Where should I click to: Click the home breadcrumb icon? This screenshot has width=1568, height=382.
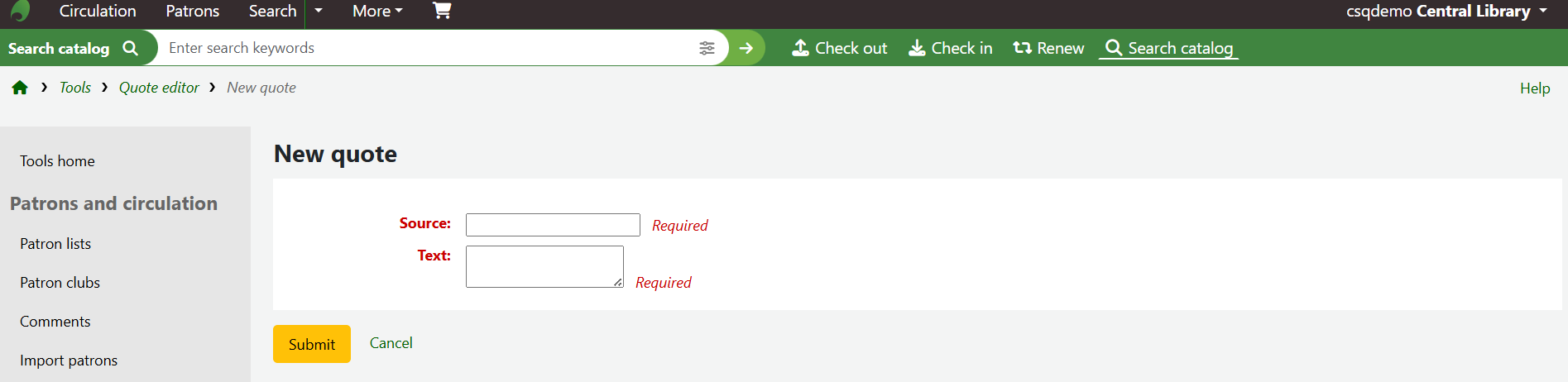(20, 88)
